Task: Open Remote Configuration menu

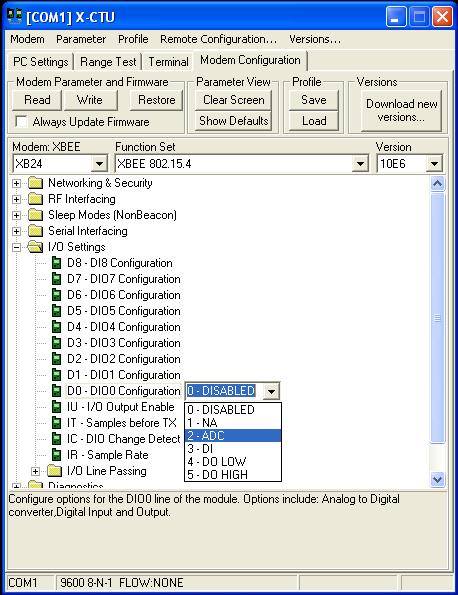Action: [x=219, y=39]
